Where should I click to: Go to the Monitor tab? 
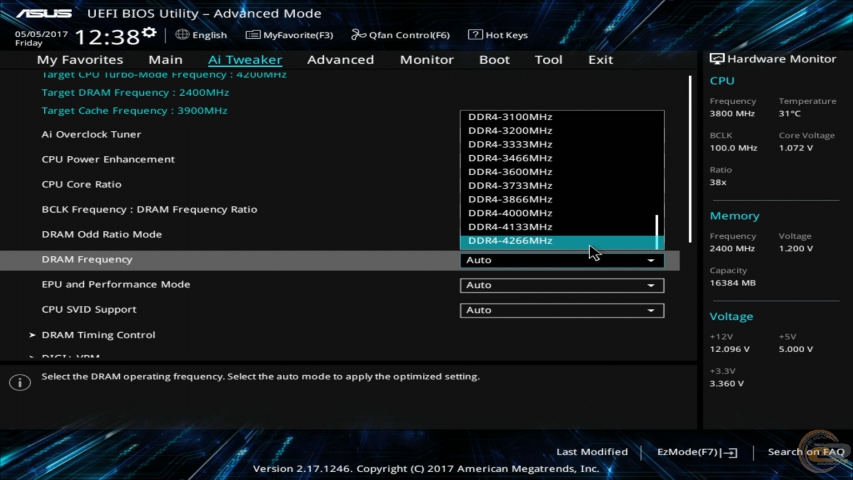[426, 59]
